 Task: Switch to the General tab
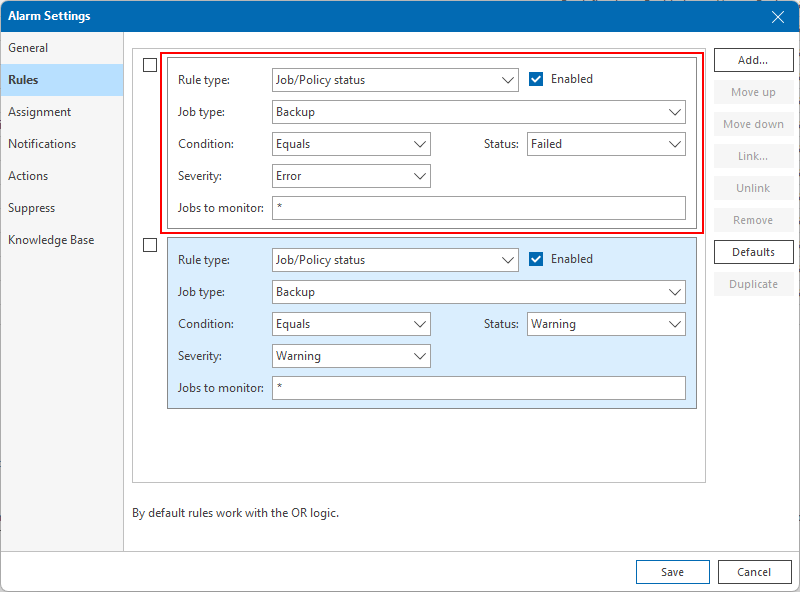pos(28,48)
